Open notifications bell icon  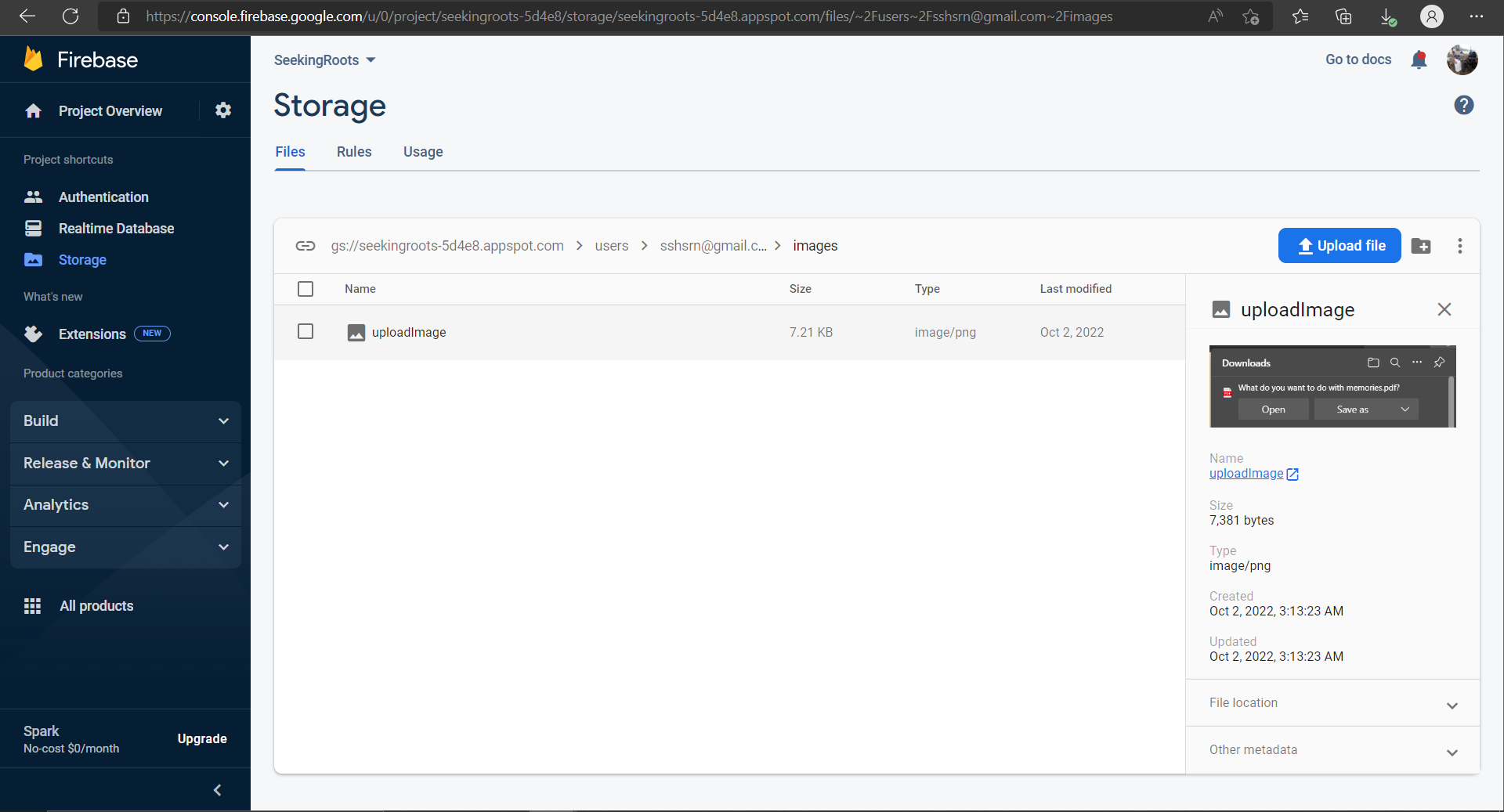1419,60
